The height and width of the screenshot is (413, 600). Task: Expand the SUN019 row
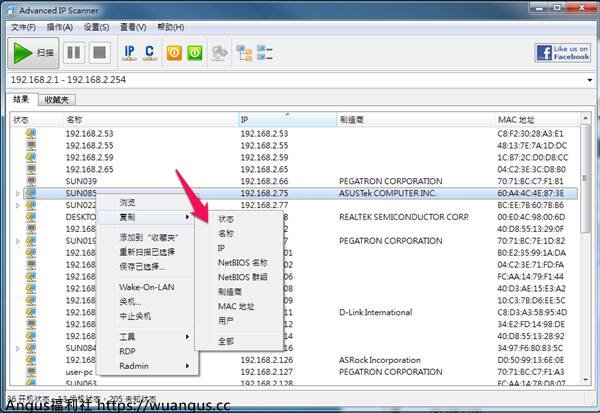tap(18, 241)
